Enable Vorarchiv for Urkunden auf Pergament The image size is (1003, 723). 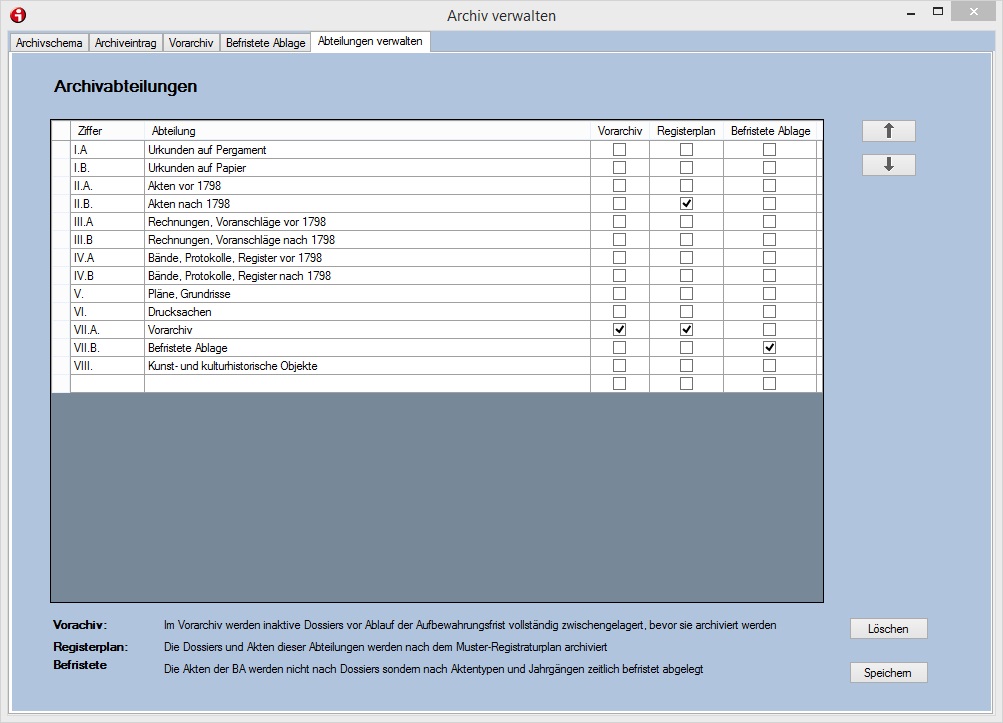coord(619,150)
